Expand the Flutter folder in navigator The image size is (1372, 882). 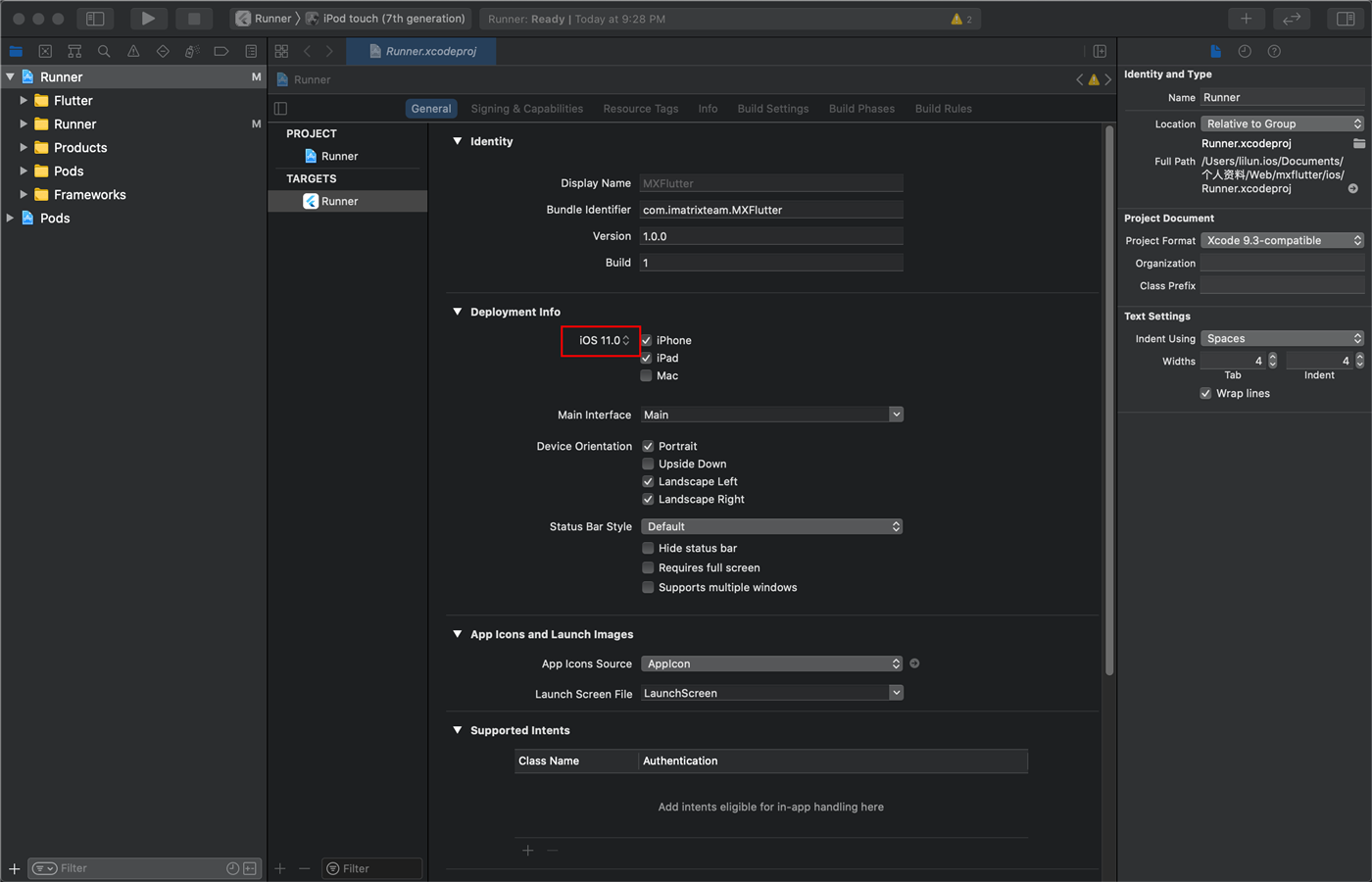tap(24, 100)
